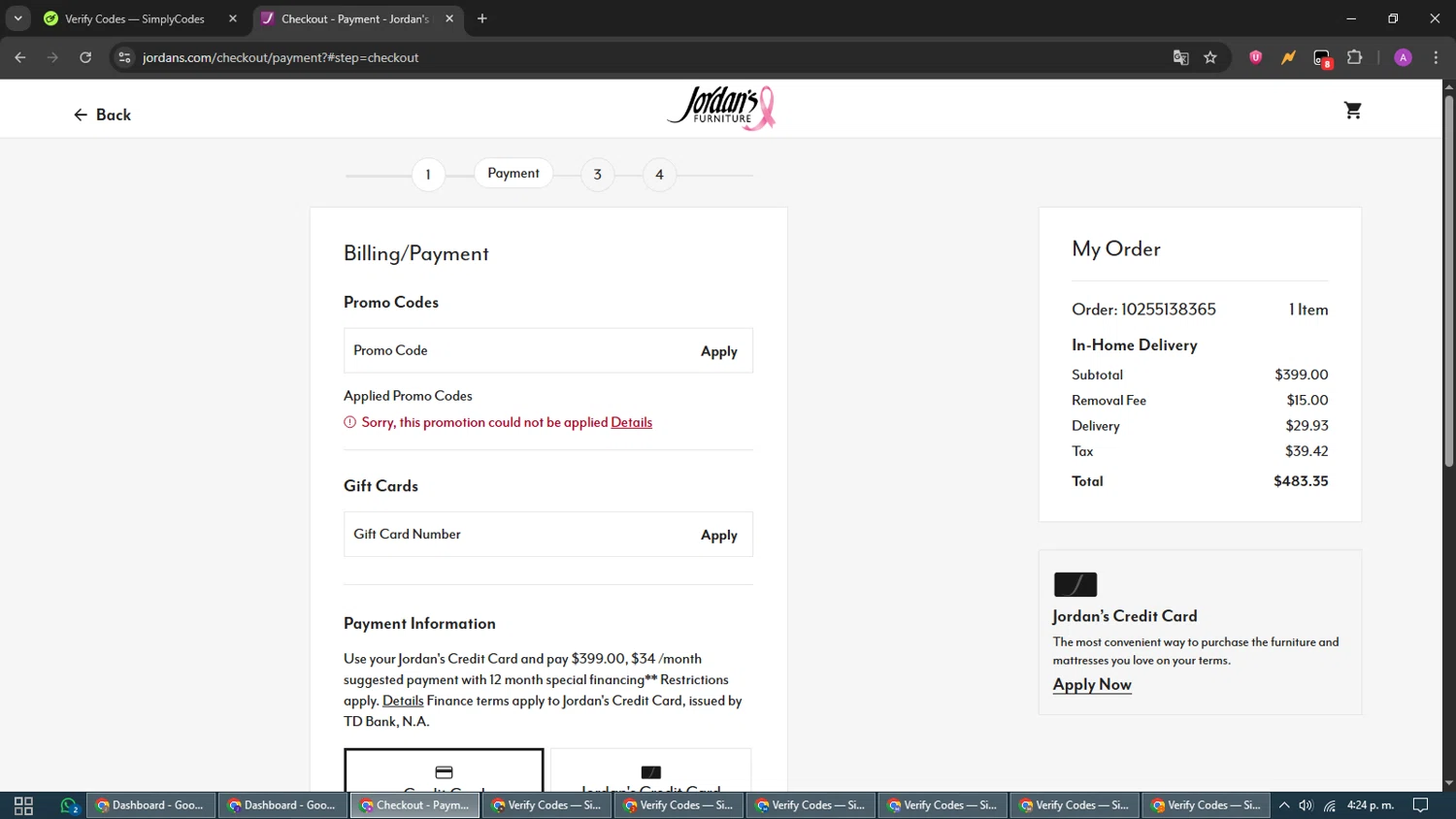Open Chrome three-dot menu
Screen dimensions: 1456x819
pyautogui.click(x=1436, y=57)
